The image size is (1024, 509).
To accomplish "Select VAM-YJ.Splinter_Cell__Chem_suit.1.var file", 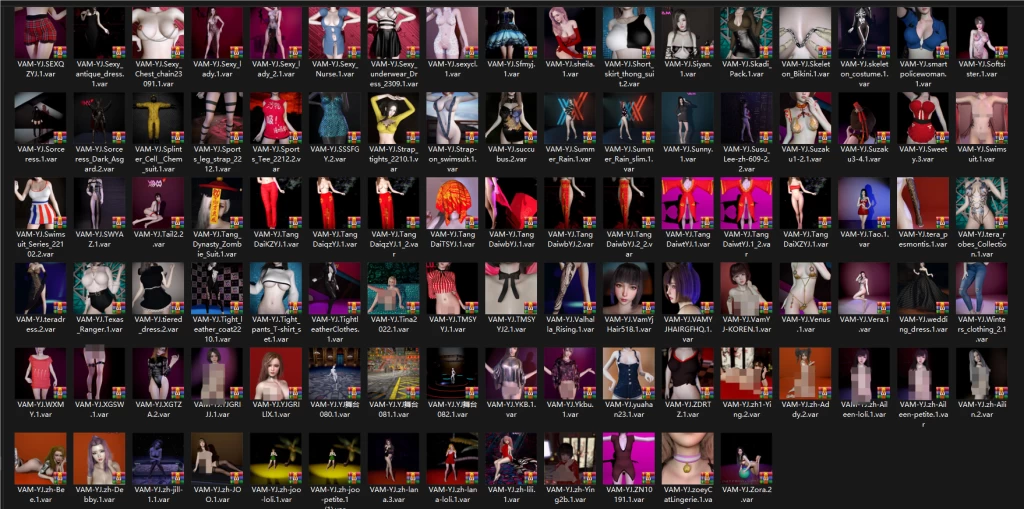I will coord(158,118).
